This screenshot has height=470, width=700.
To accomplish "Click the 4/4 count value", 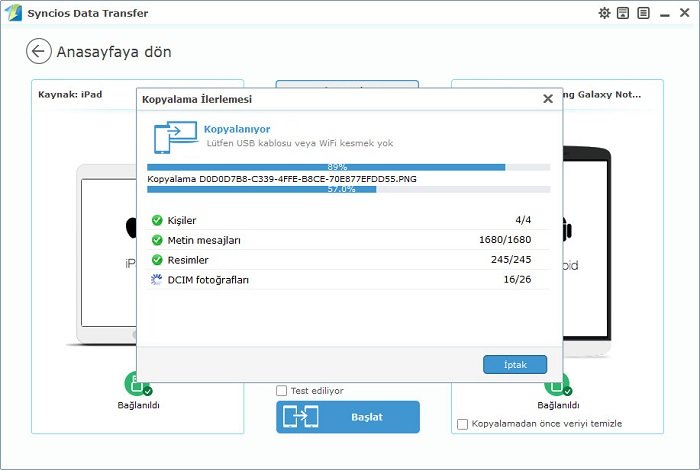I will pyautogui.click(x=523, y=220).
